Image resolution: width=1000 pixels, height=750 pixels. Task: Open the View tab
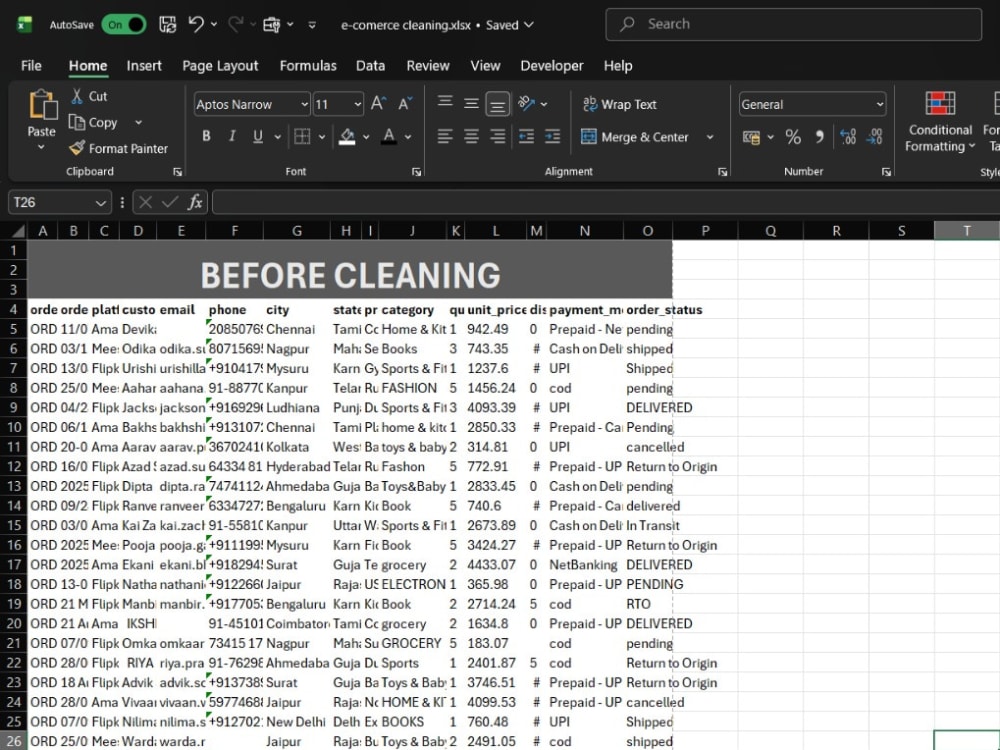pos(485,66)
